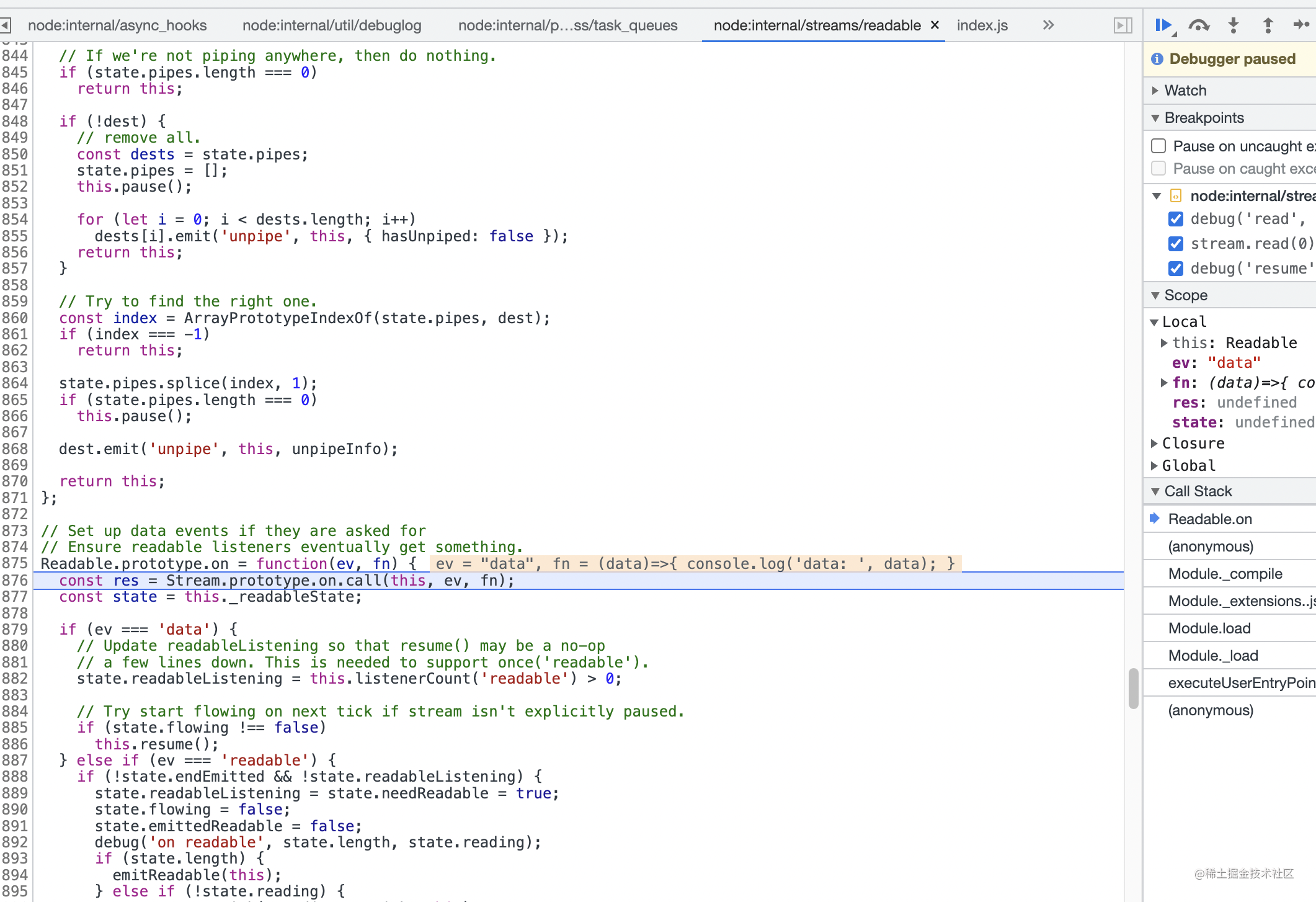
Task: Collapse the Local scope
Action: 1154,322
